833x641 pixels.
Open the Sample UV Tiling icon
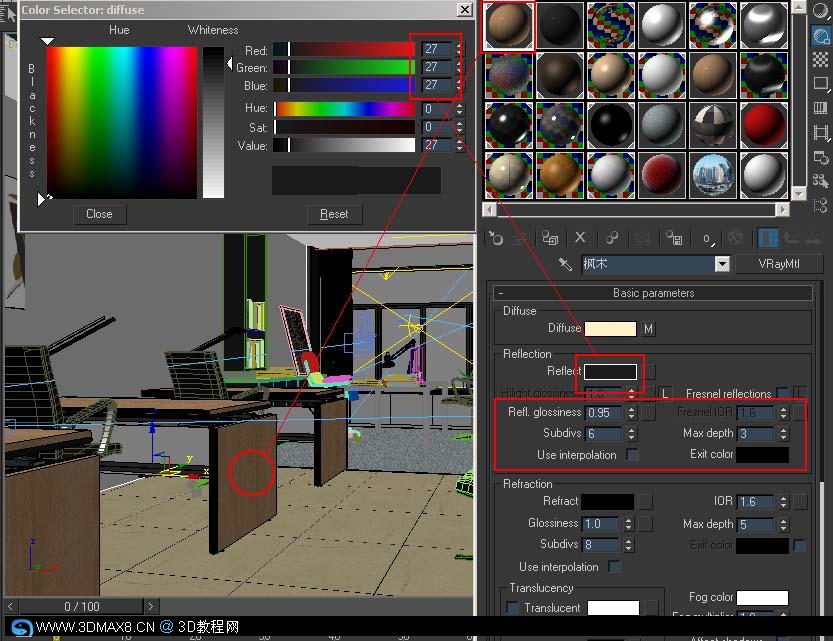pos(821,84)
